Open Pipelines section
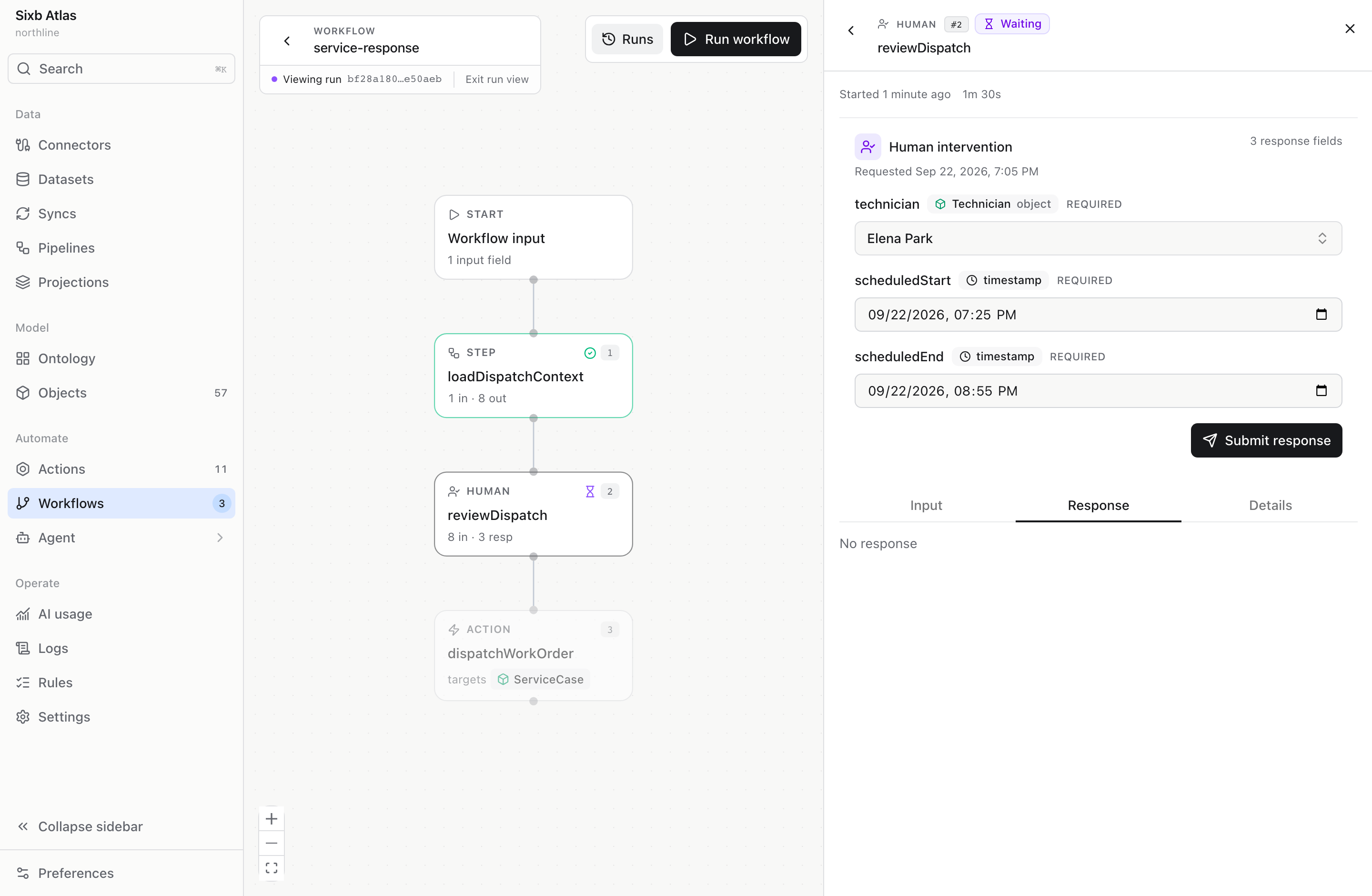 pyautogui.click(x=121, y=248)
